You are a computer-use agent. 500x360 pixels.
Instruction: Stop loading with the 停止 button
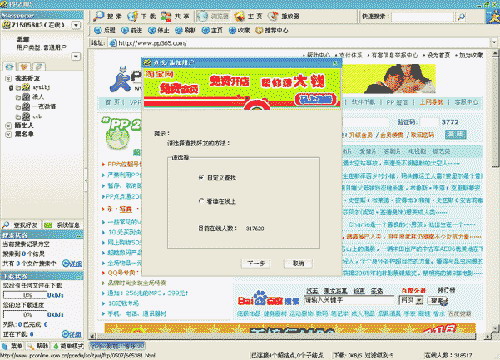[158, 30]
